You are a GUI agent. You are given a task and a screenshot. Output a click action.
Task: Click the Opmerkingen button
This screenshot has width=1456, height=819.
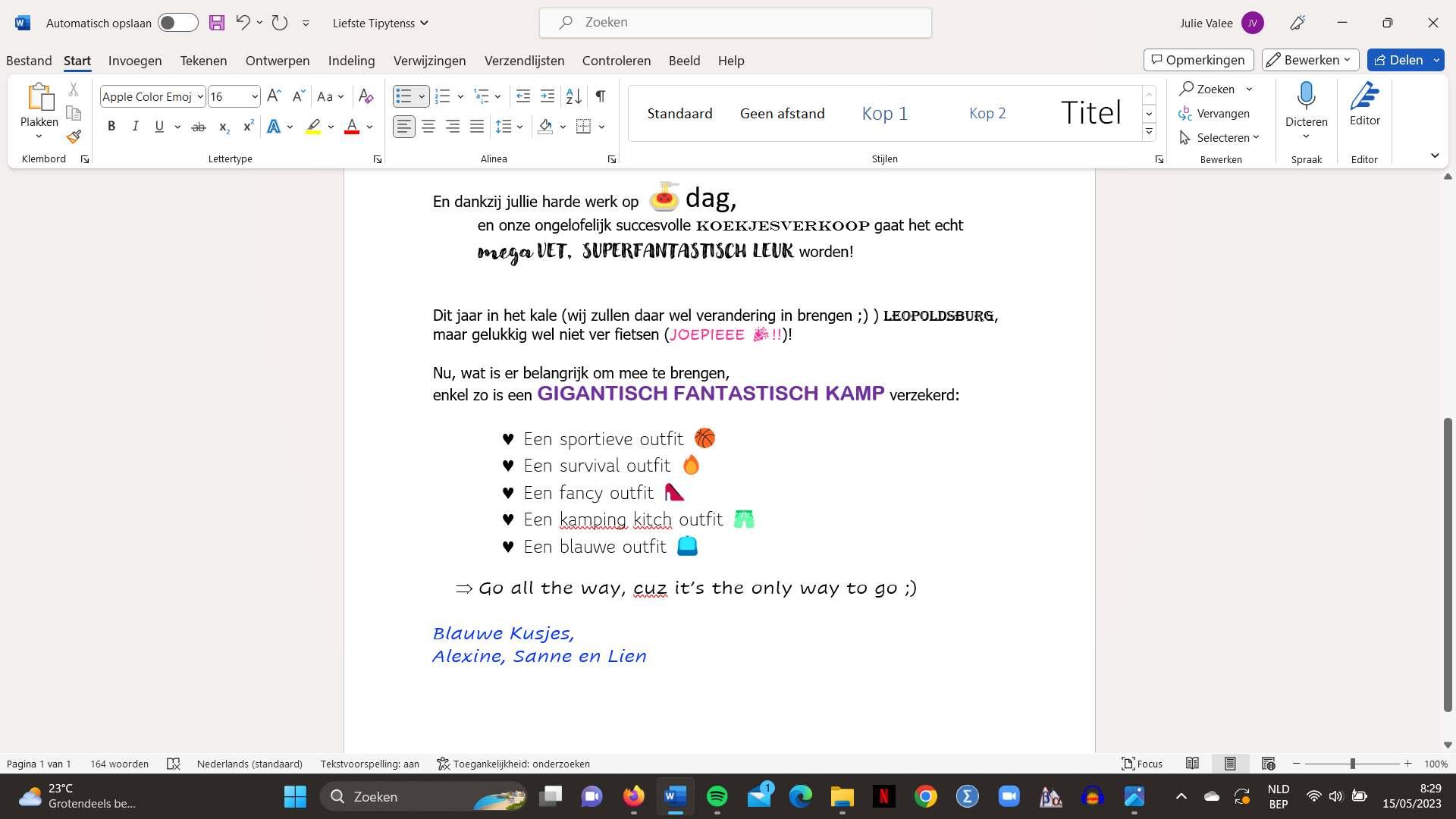point(1198,60)
